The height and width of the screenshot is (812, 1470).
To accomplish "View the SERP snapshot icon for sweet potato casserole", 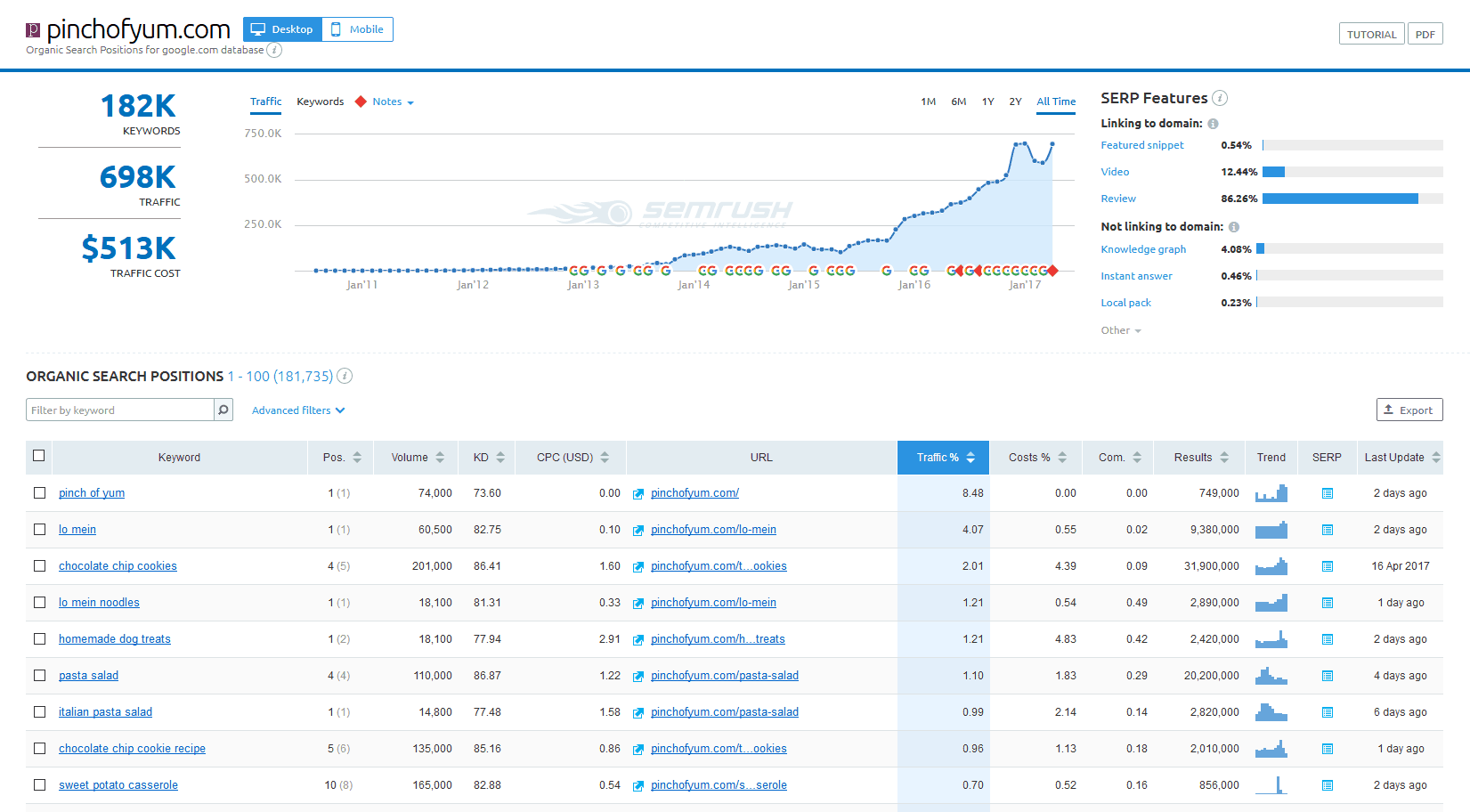I will click(x=1328, y=785).
